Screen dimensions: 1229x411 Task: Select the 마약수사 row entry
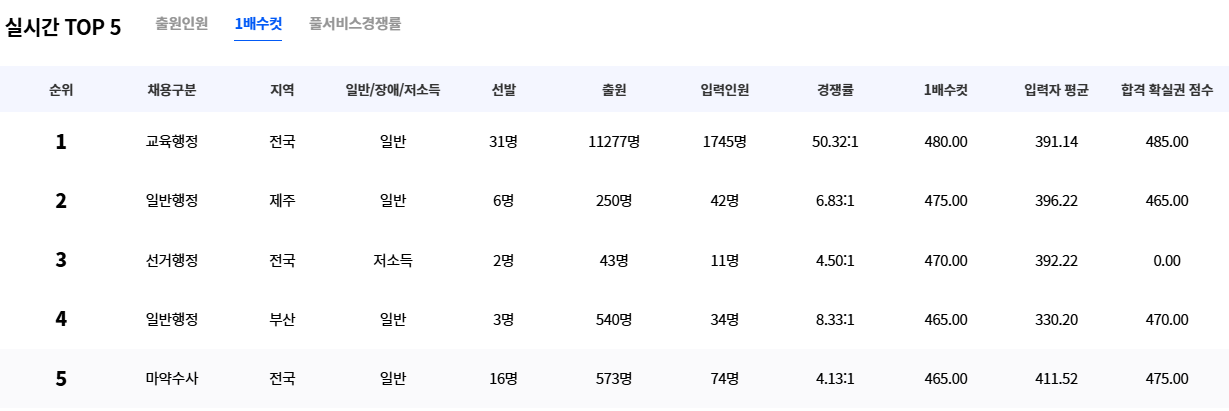click(x=171, y=379)
